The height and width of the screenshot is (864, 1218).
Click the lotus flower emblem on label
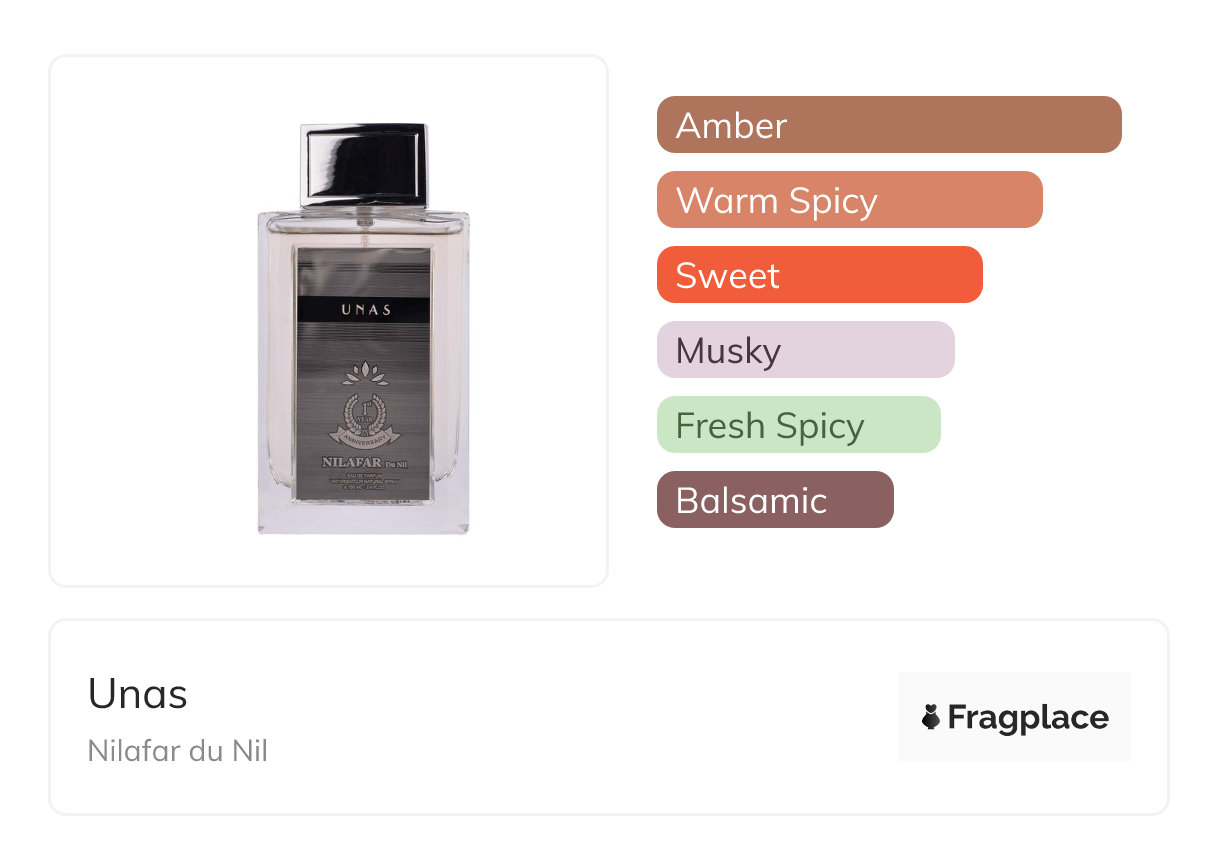click(x=365, y=374)
